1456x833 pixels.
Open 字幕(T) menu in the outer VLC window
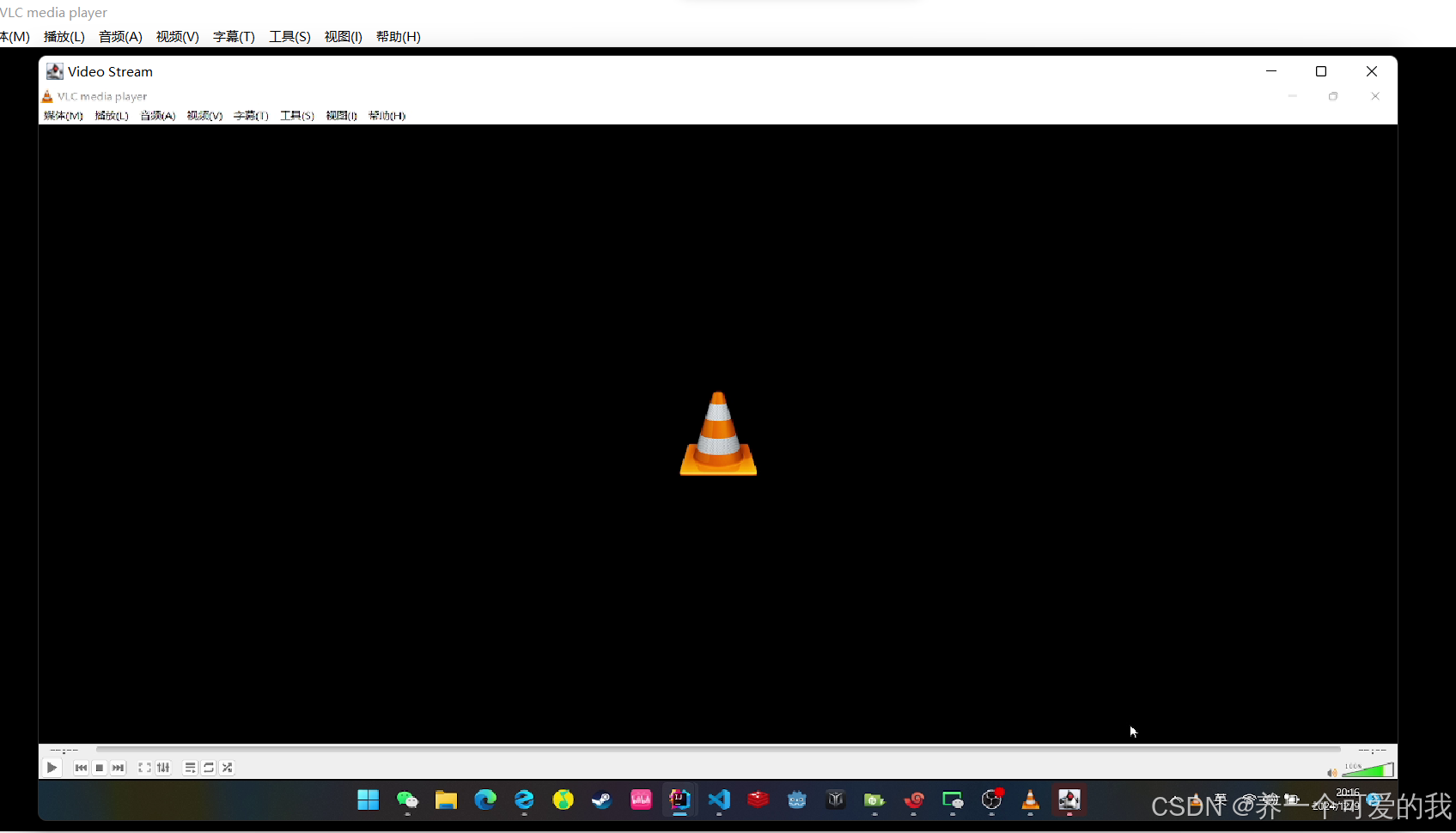[x=234, y=36]
